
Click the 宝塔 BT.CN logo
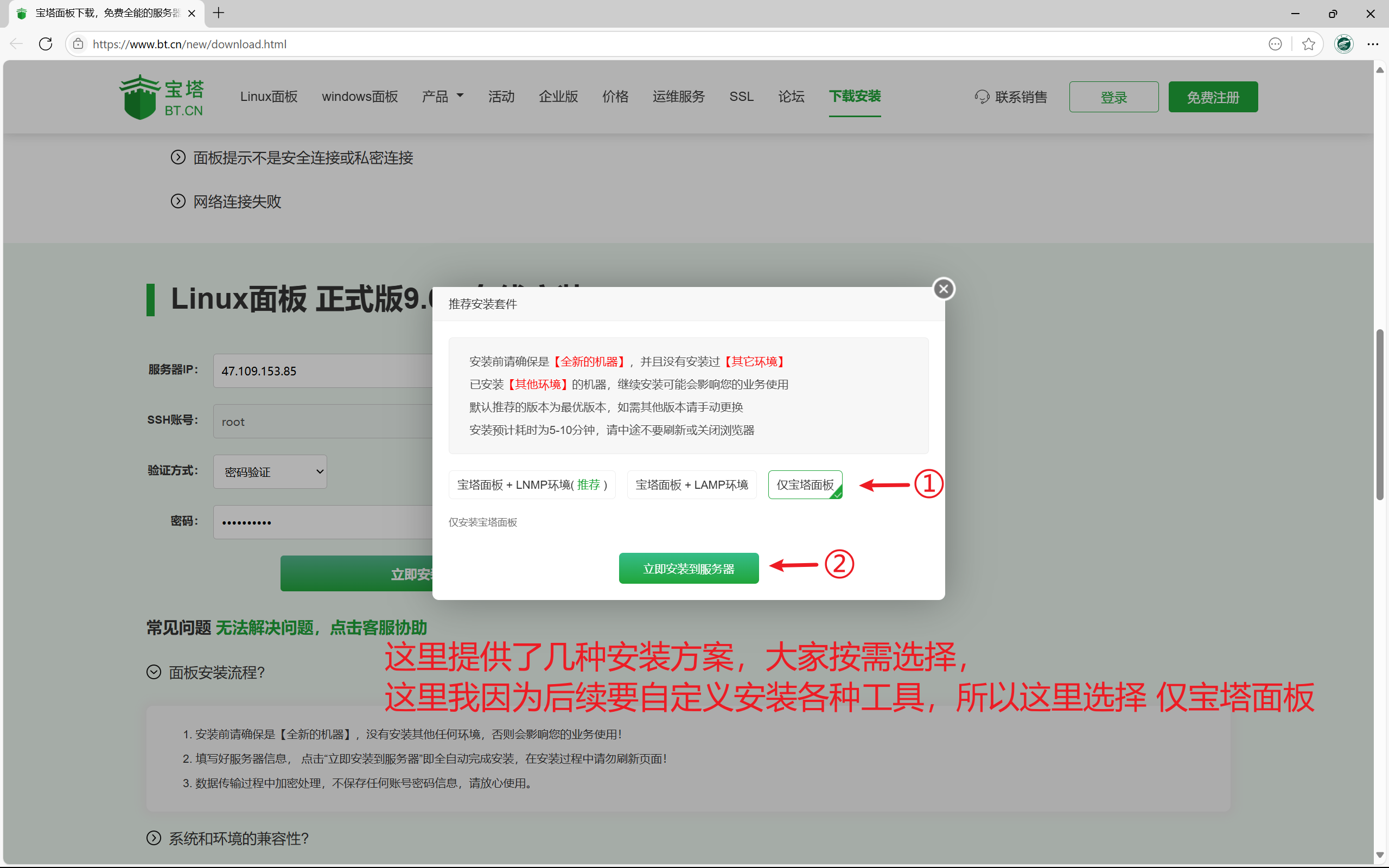click(x=161, y=97)
